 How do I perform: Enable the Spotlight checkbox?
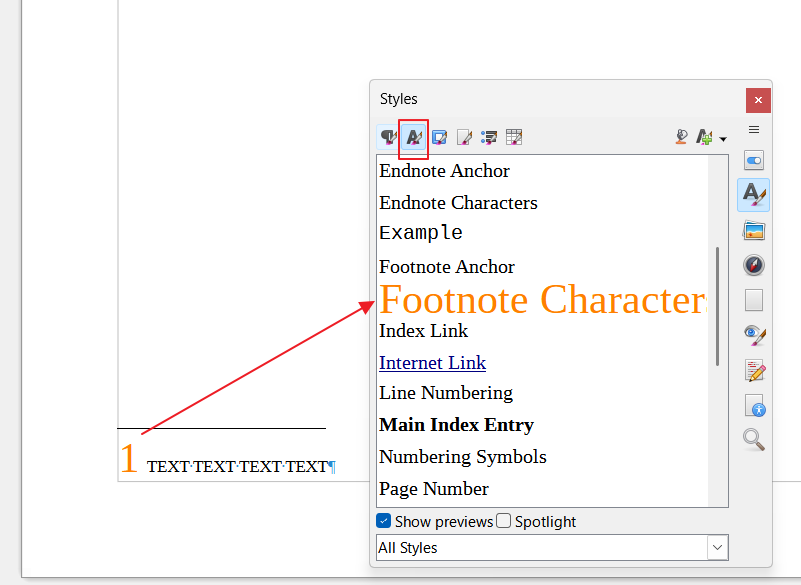pyautogui.click(x=504, y=521)
